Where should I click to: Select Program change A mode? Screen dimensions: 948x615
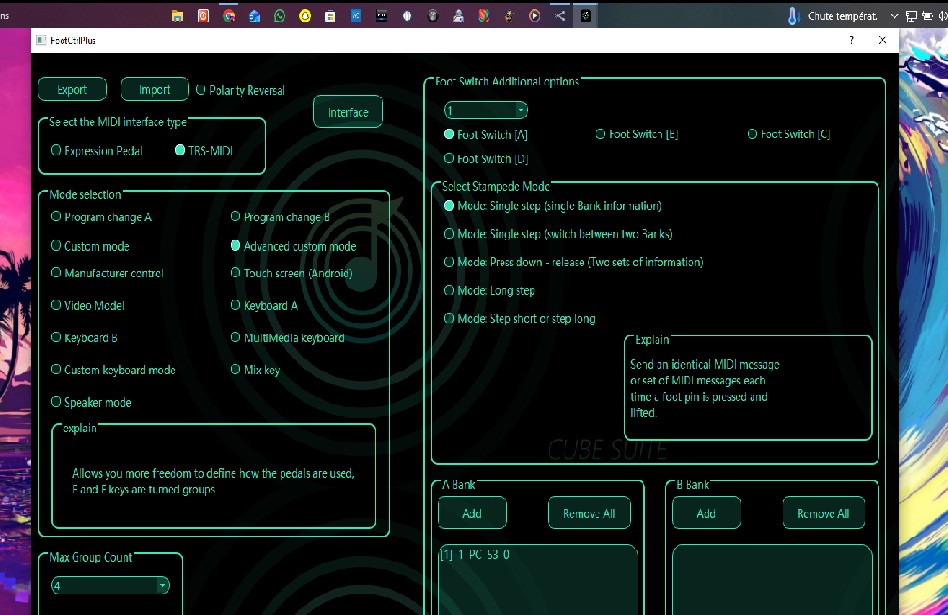point(102,216)
